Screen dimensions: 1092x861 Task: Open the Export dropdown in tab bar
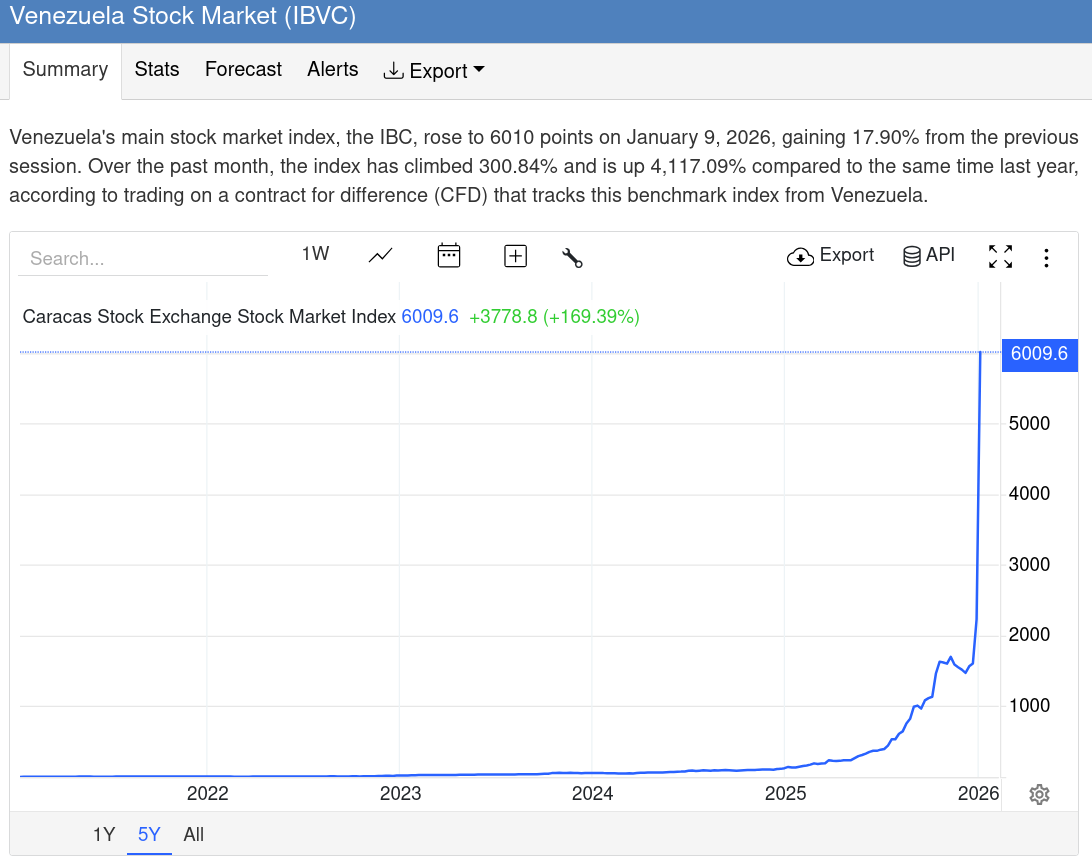(x=433, y=70)
